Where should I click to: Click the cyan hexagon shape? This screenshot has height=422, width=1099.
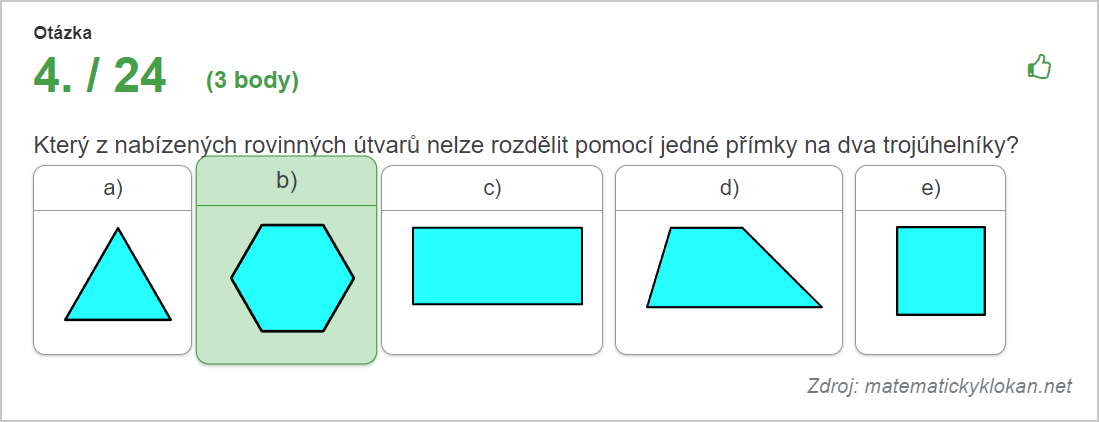coord(293,278)
